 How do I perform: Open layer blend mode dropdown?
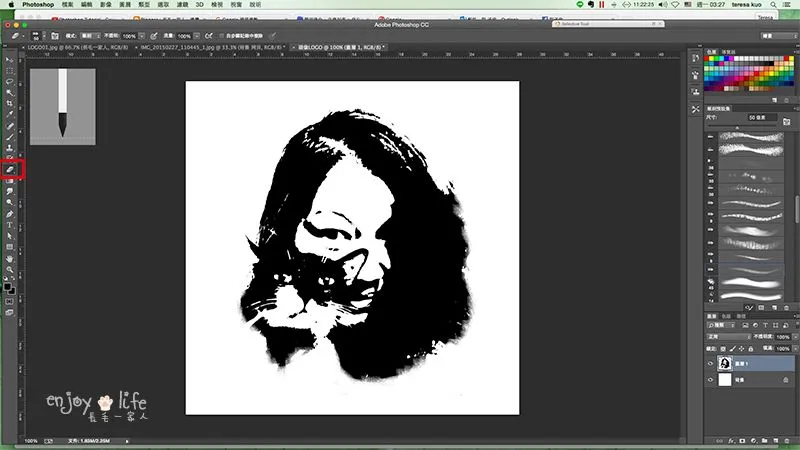[x=729, y=337]
